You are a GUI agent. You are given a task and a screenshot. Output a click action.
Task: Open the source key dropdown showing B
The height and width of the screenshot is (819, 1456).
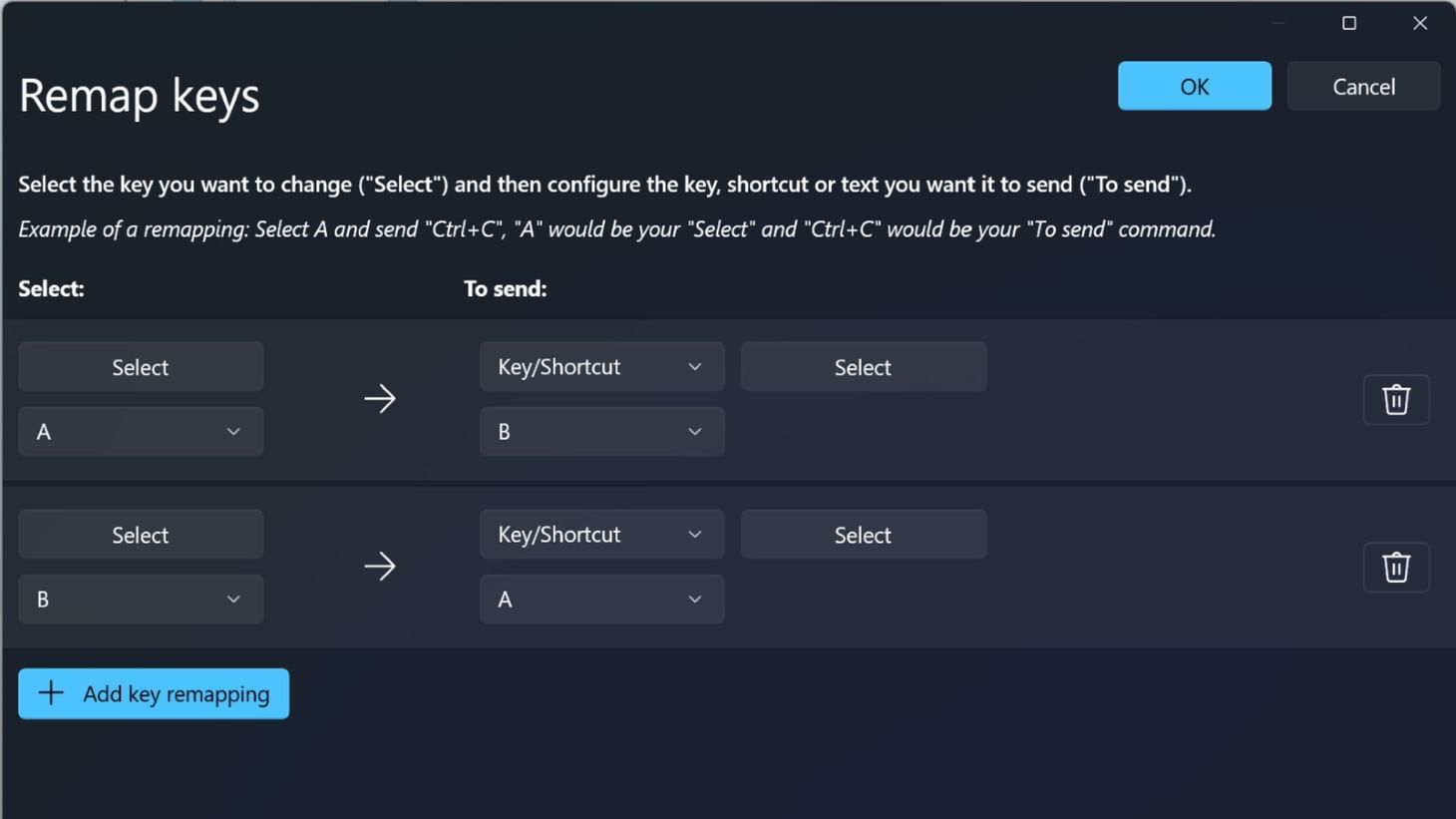(141, 599)
